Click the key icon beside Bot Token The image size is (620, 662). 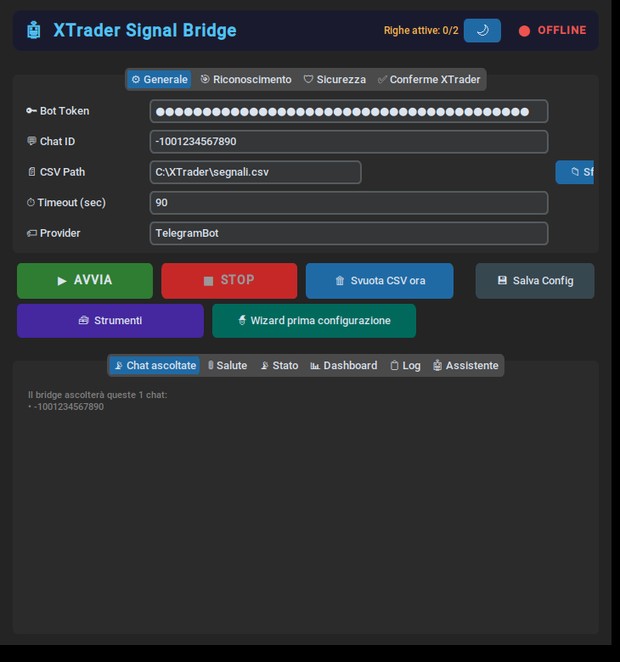click(32, 111)
